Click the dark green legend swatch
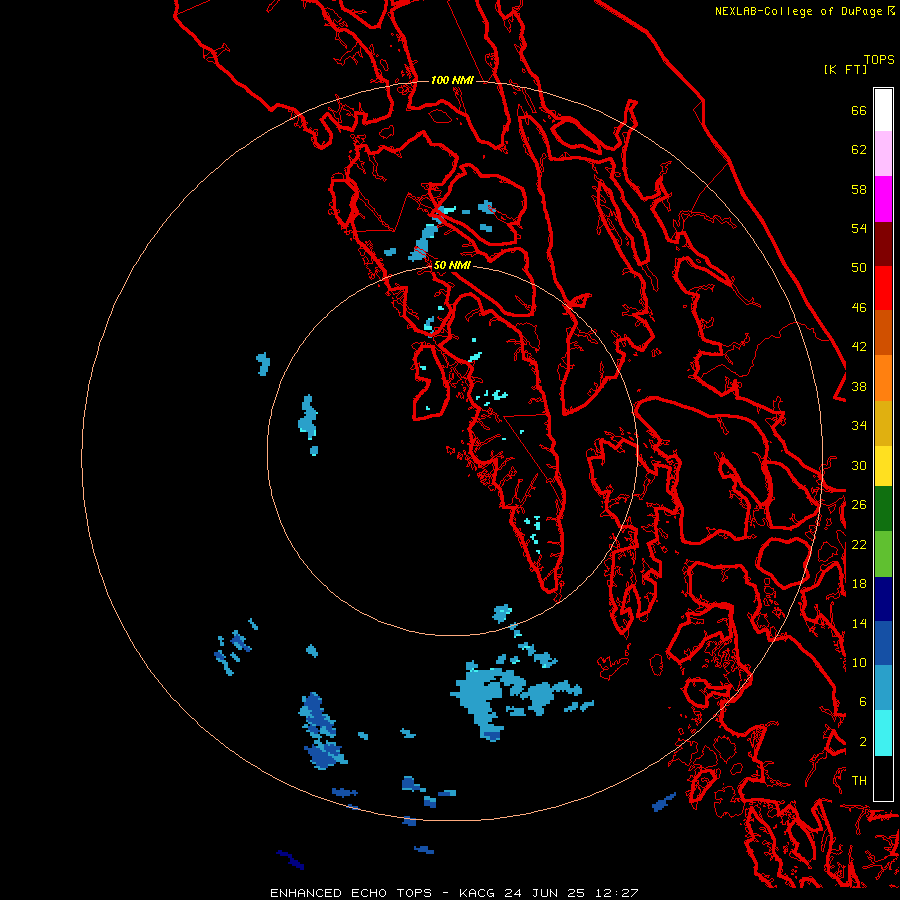 pos(883,509)
